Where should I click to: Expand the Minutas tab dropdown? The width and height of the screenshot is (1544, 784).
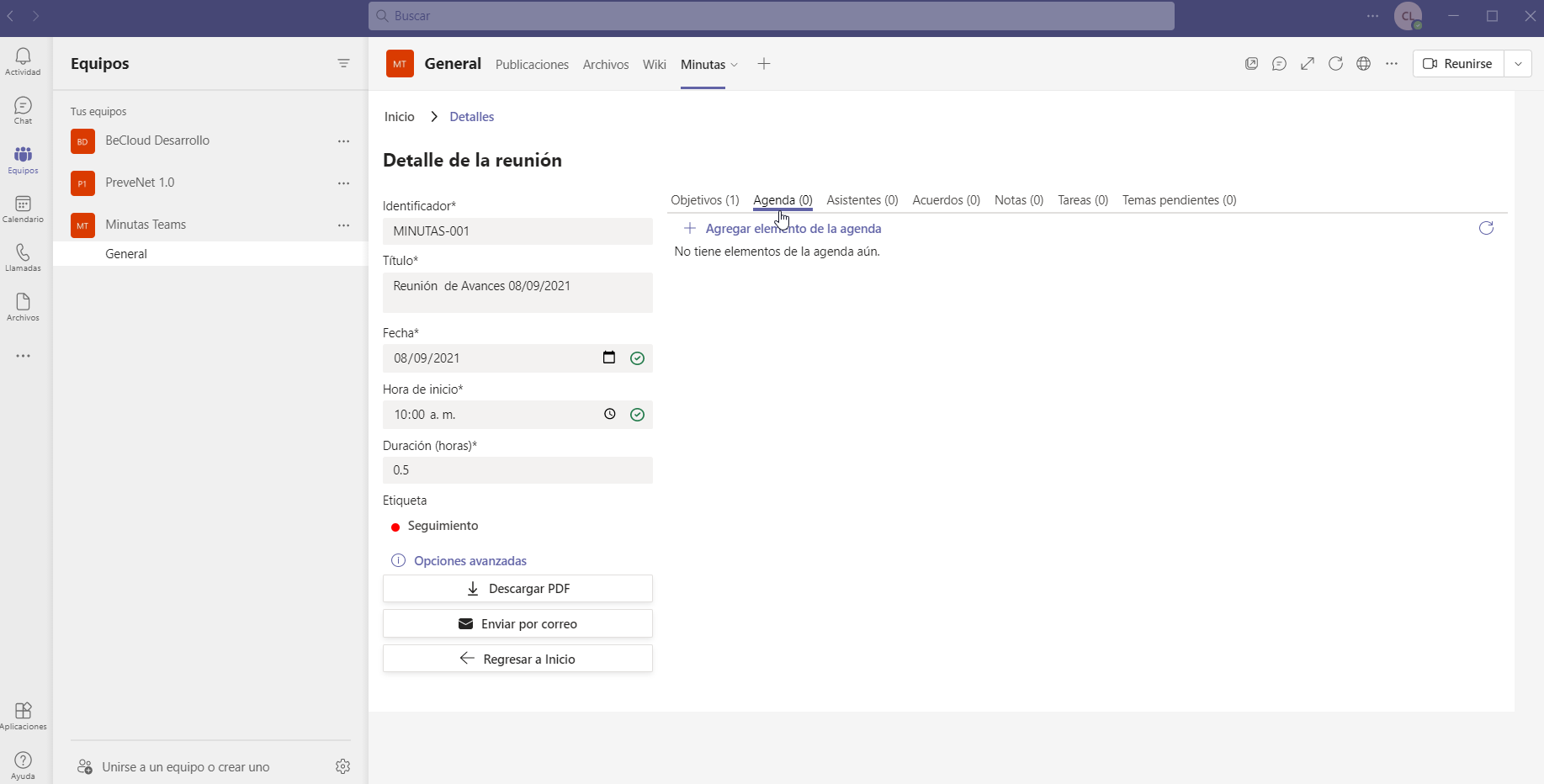pyautogui.click(x=735, y=65)
